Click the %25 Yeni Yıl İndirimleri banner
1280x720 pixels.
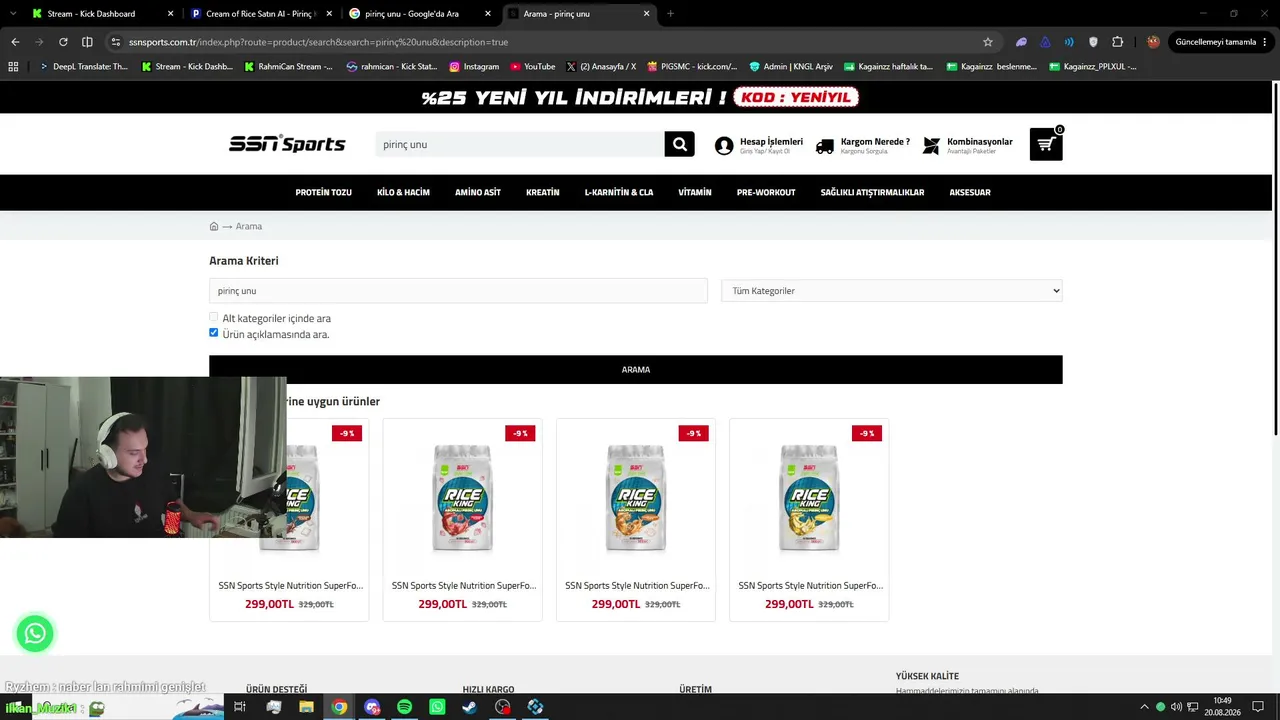640,97
